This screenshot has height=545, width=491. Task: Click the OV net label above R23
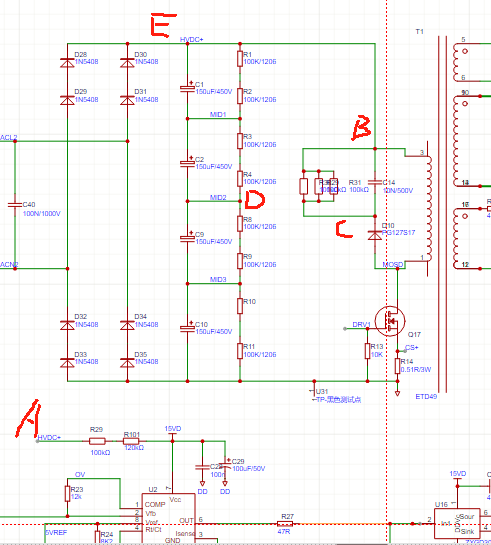coord(80,474)
